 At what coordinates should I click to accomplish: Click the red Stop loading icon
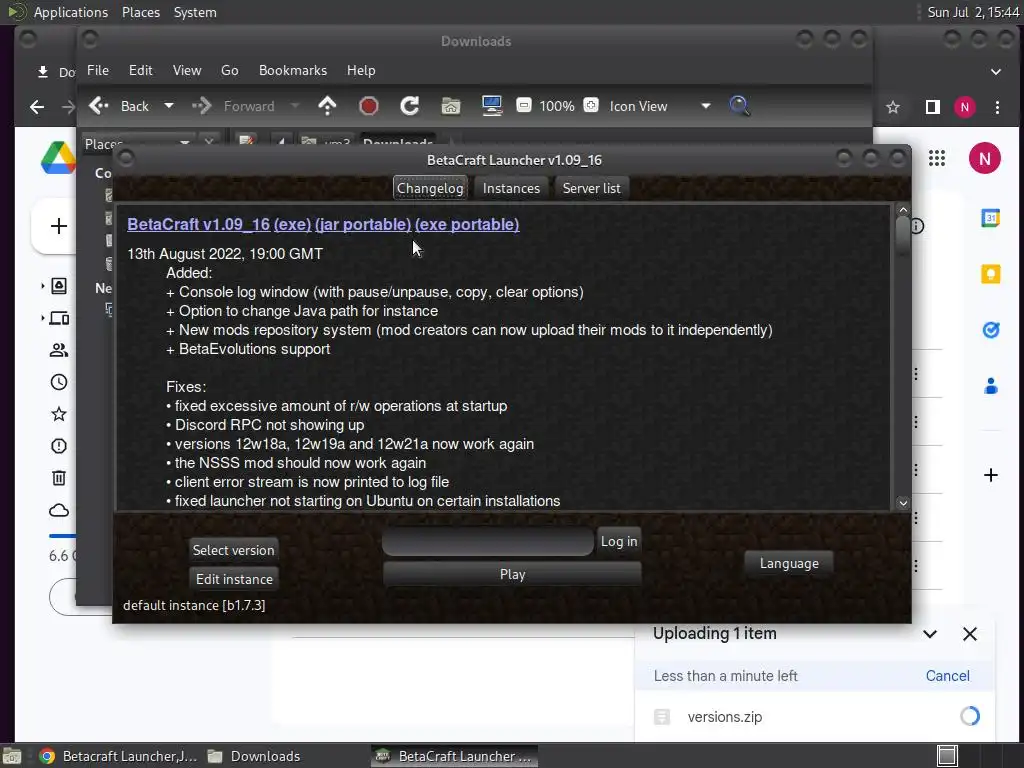tap(368, 106)
